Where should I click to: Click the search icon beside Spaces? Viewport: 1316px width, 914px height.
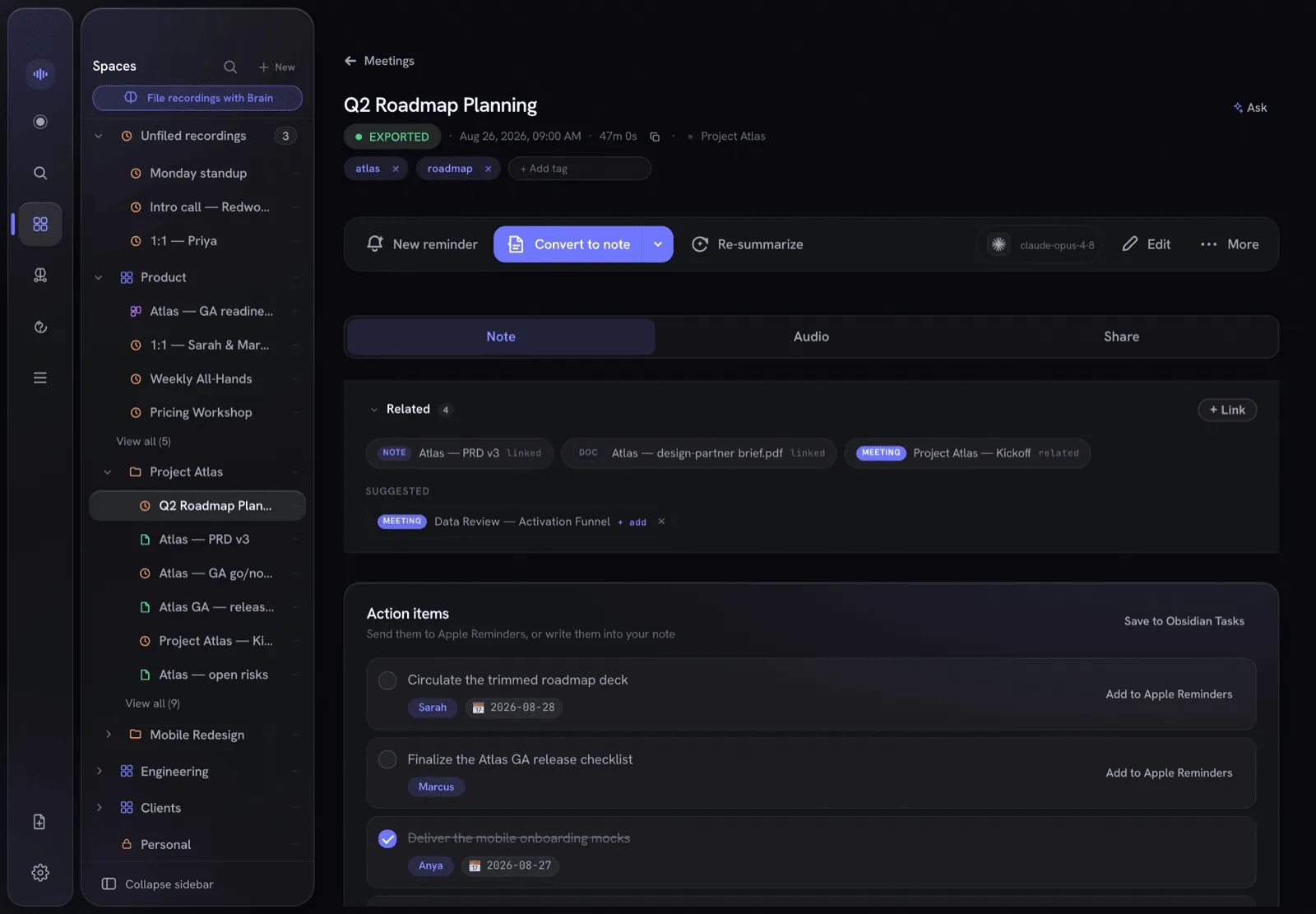click(x=230, y=67)
